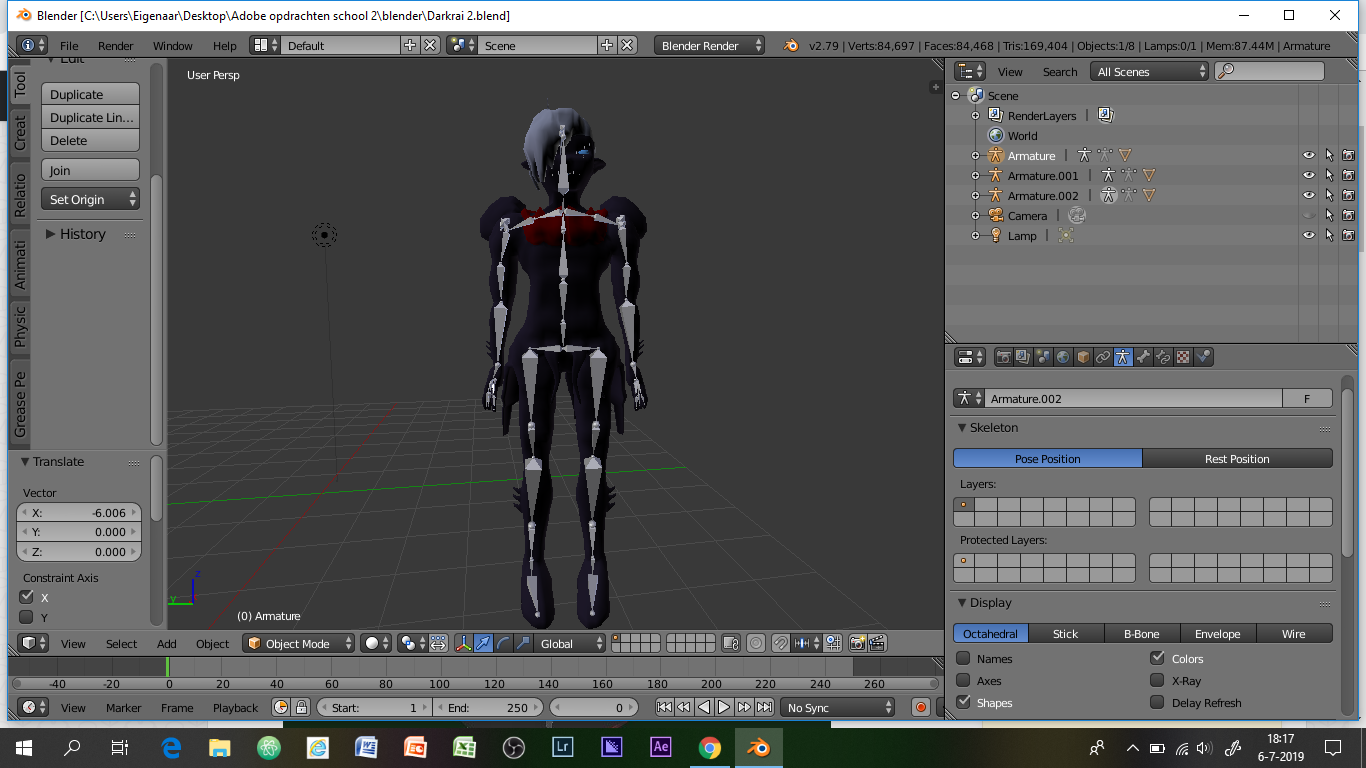Open the No Sync dropdown
The height and width of the screenshot is (768, 1366).
(838, 707)
